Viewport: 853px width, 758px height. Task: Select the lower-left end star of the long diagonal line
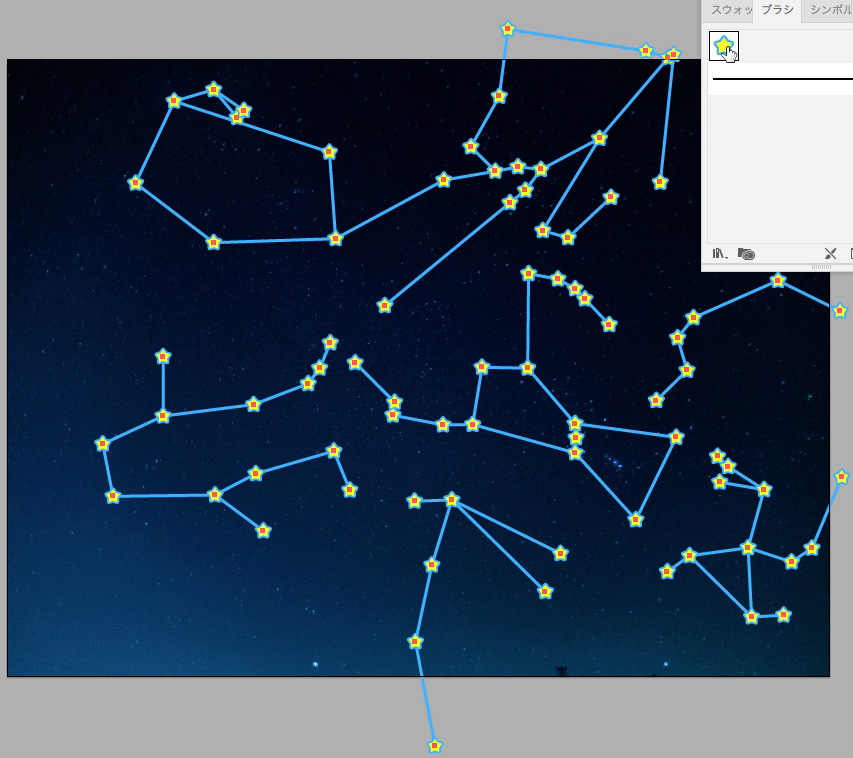[x=385, y=305]
